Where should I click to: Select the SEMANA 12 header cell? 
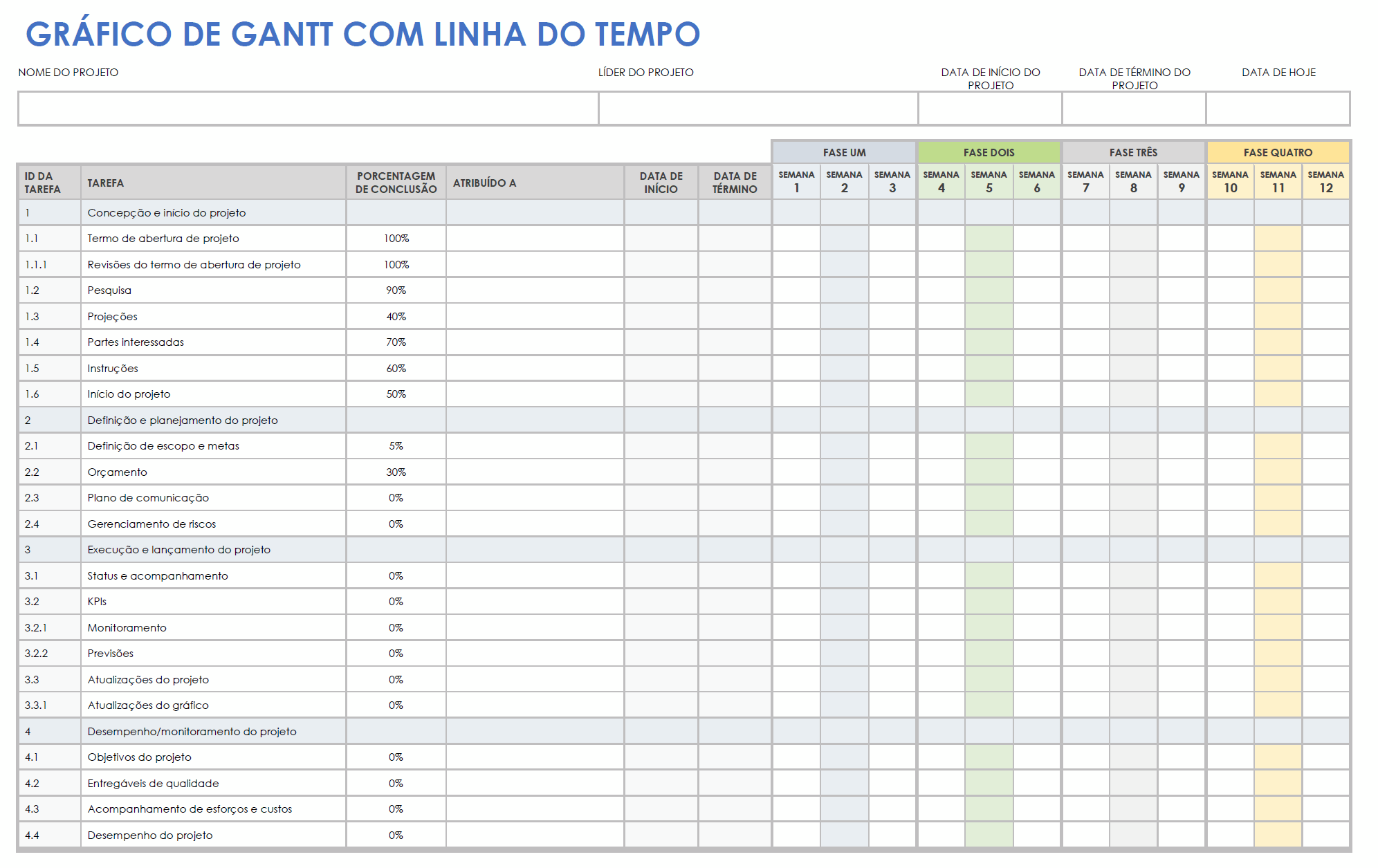(1325, 182)
